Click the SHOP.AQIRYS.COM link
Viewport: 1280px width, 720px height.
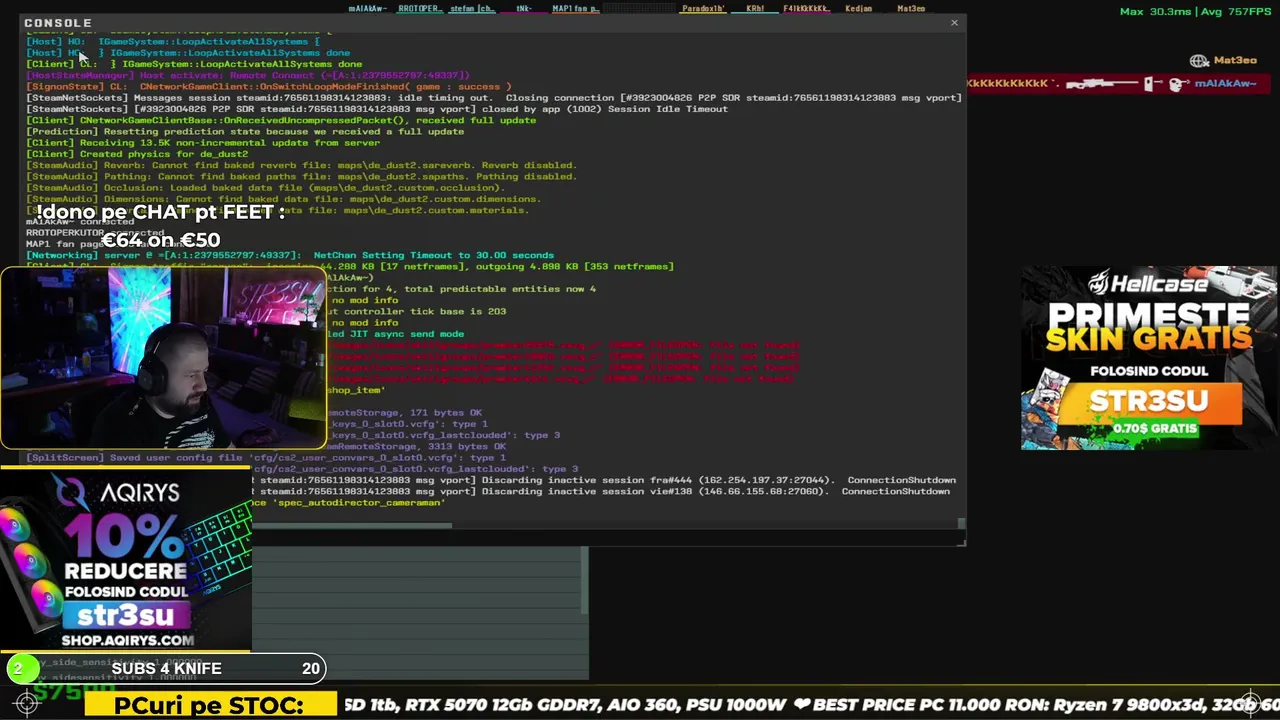point(127,640)
